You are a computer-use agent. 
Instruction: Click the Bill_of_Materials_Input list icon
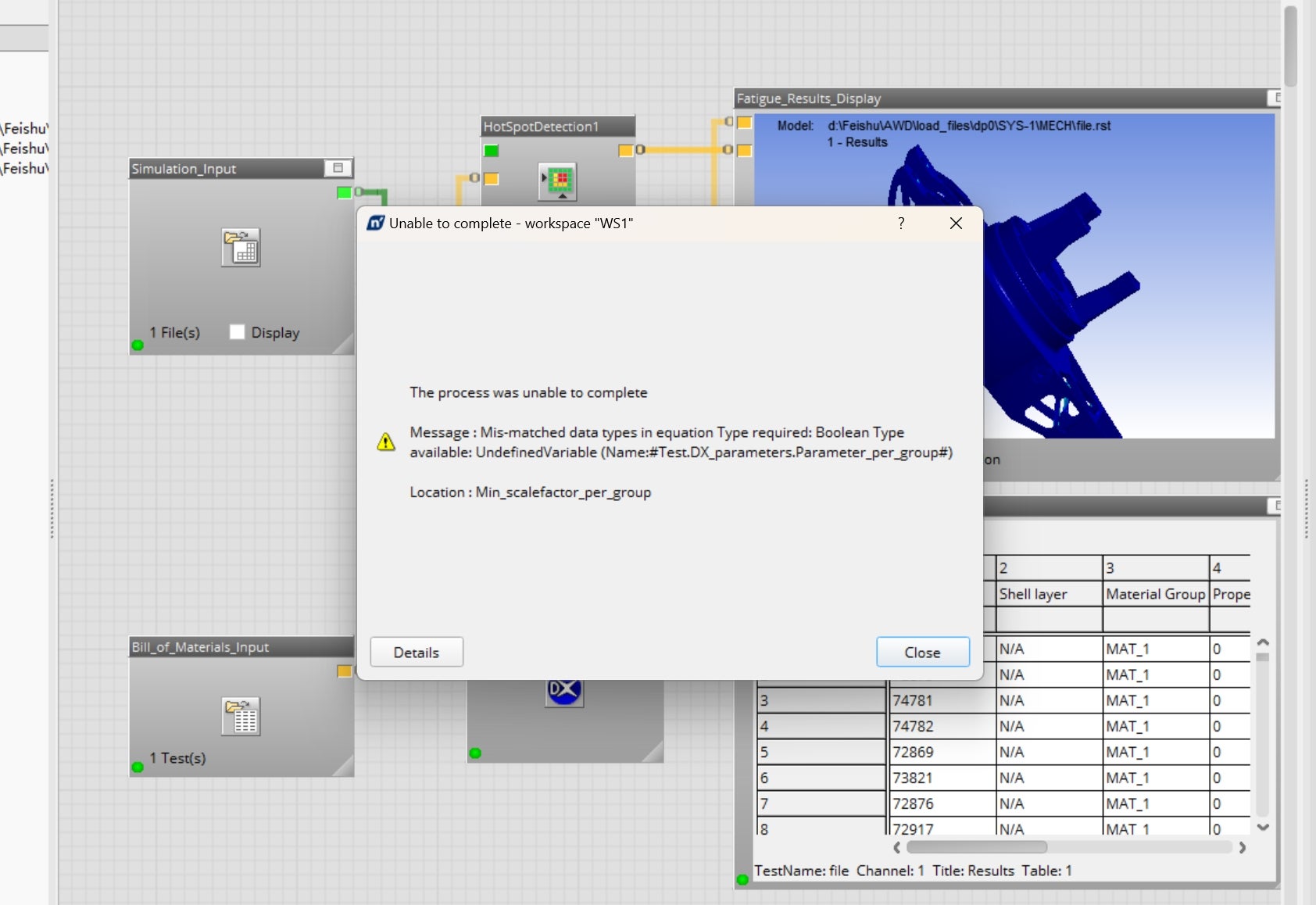[x=241, y=717]
